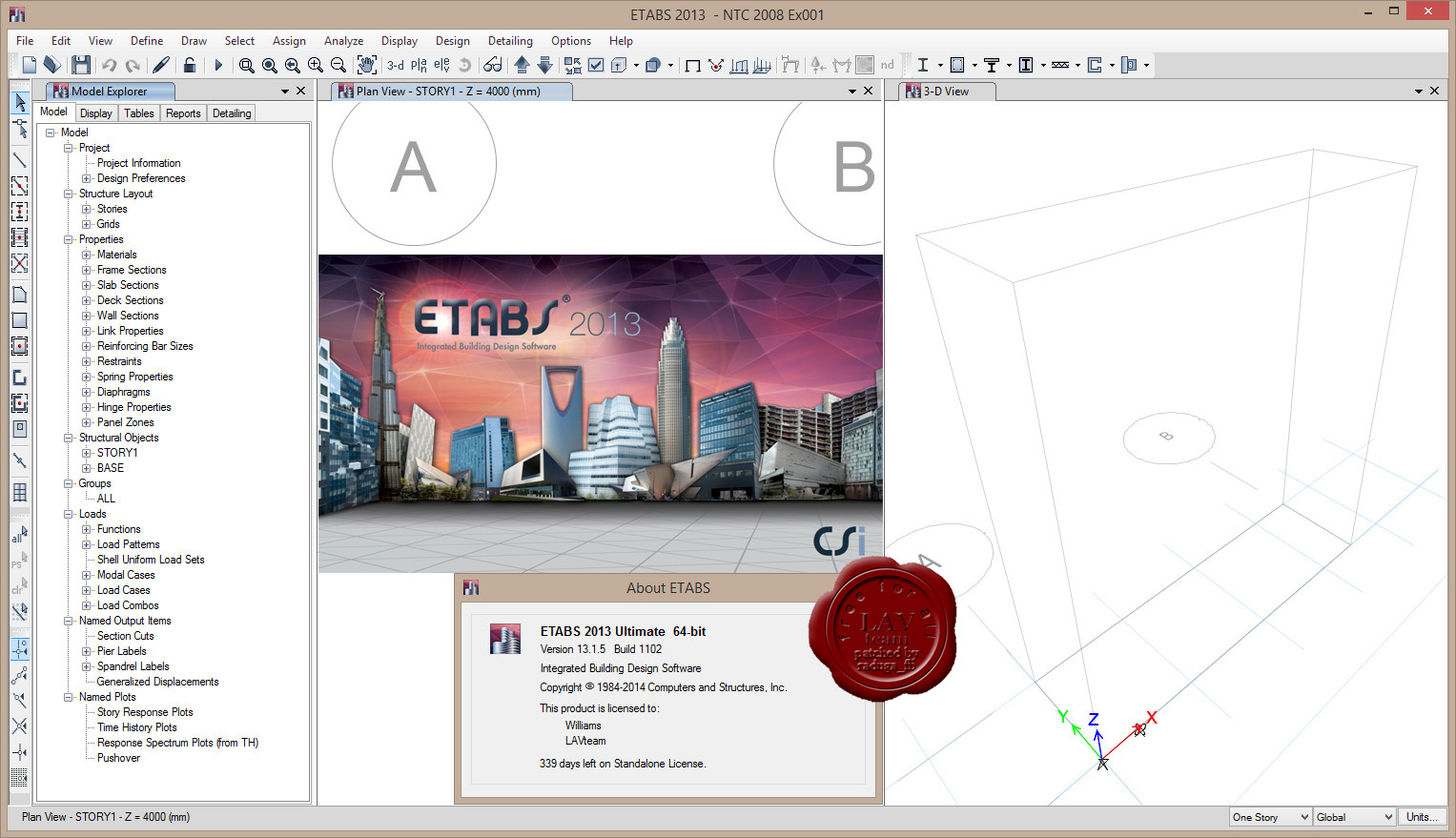Expand the Load Patterns tree node
Viewport: 1456px width, 838px height.
click(87, 544)
